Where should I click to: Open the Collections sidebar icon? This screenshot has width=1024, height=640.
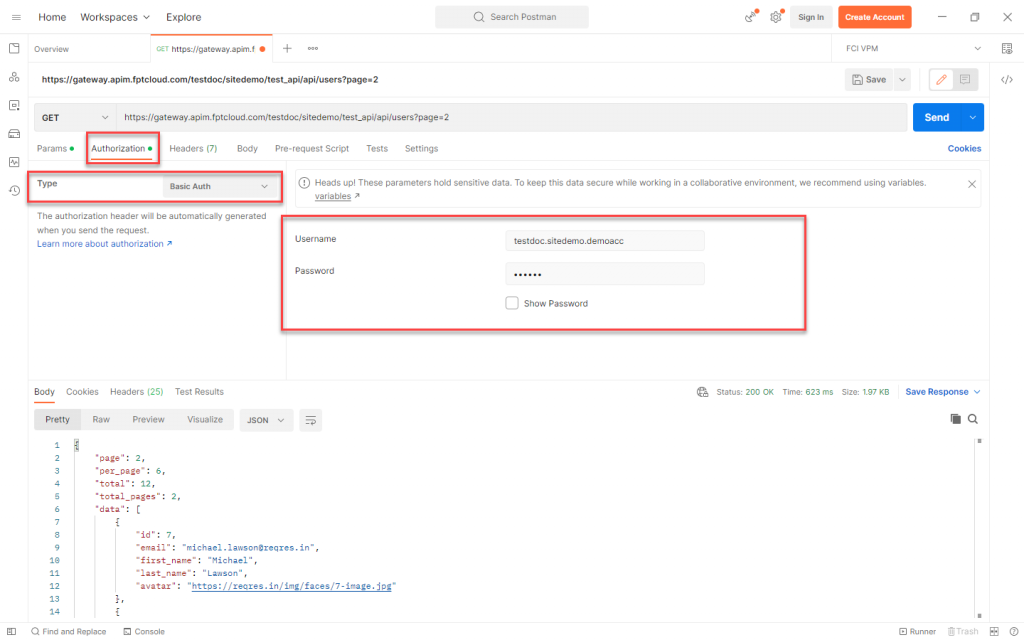14,48
